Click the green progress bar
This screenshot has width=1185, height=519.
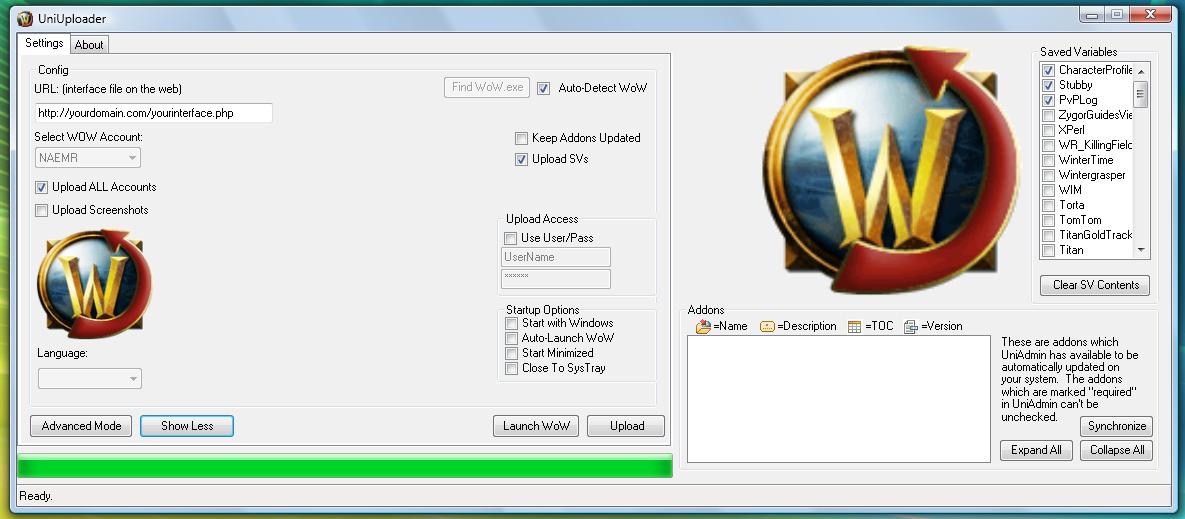click(x=345, y=466)
